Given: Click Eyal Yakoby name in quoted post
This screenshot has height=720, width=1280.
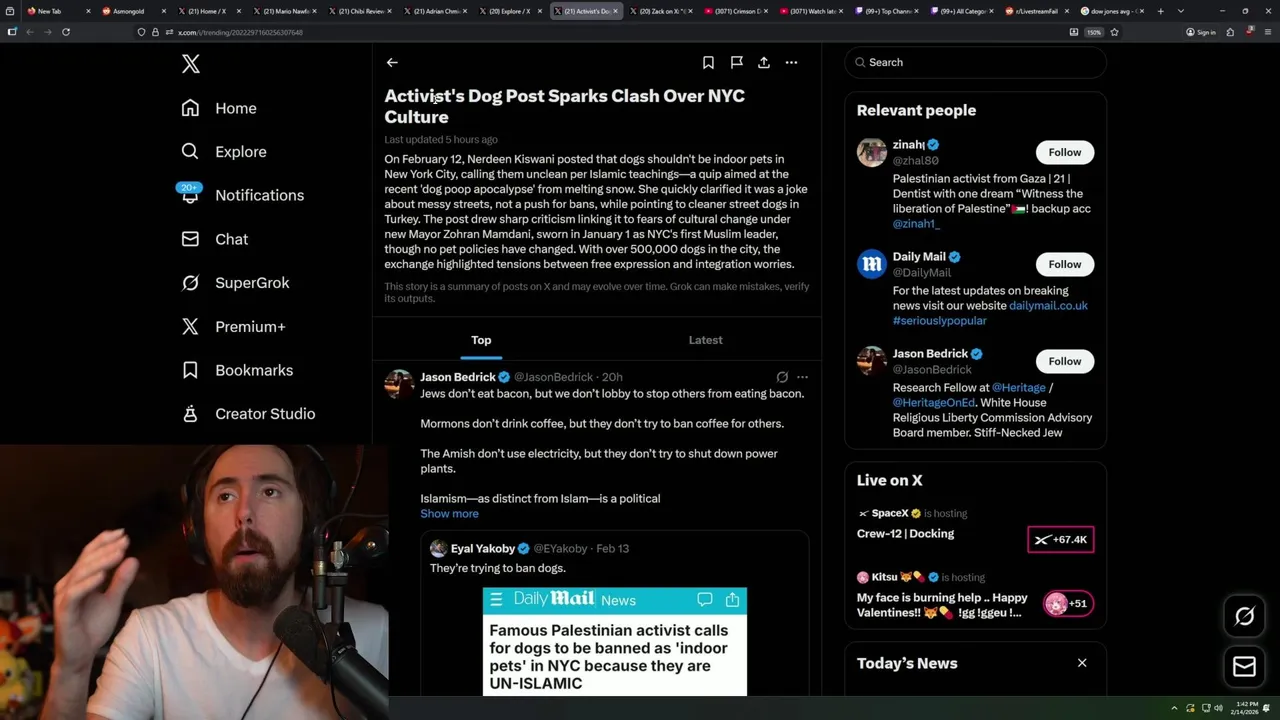Looking at the screenshot, I should point(483,548).
